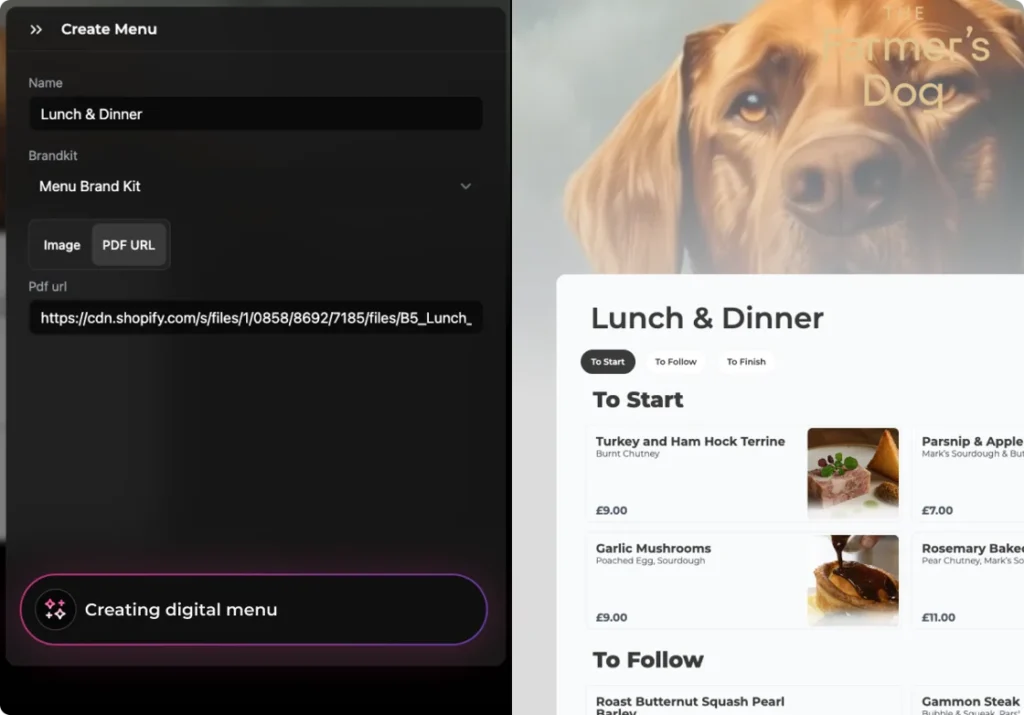Image resolution: width=1024 pixels, height=715 pixels.
Task: Click the Gammon Steak menu item
Action: pos(968,701)
